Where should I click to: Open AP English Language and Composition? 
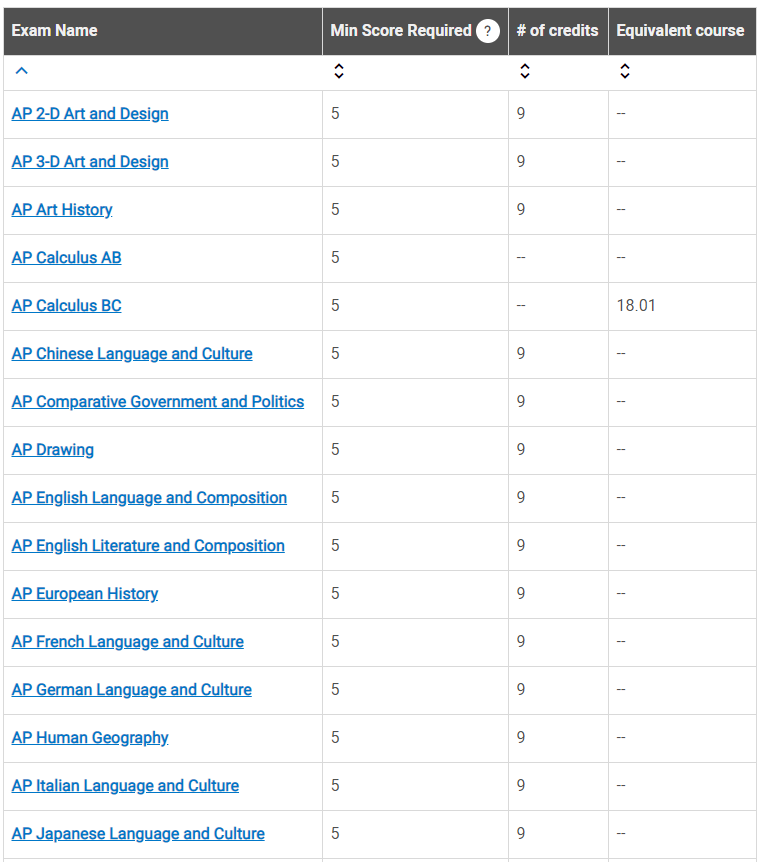click(x=149, y=498)
